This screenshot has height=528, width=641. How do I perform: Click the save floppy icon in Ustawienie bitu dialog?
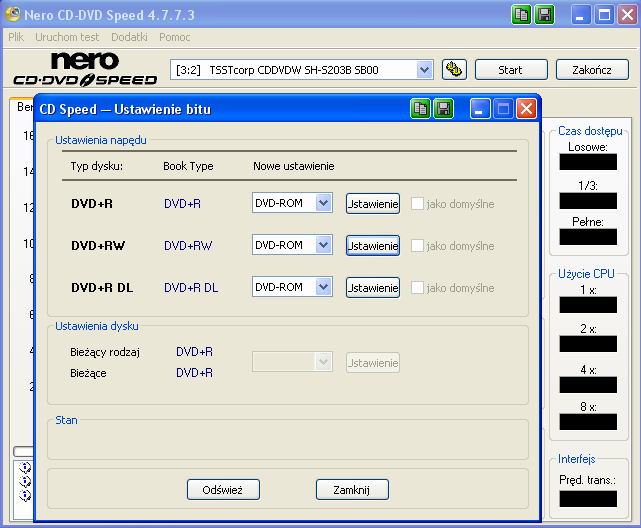(x=444, y=109)
